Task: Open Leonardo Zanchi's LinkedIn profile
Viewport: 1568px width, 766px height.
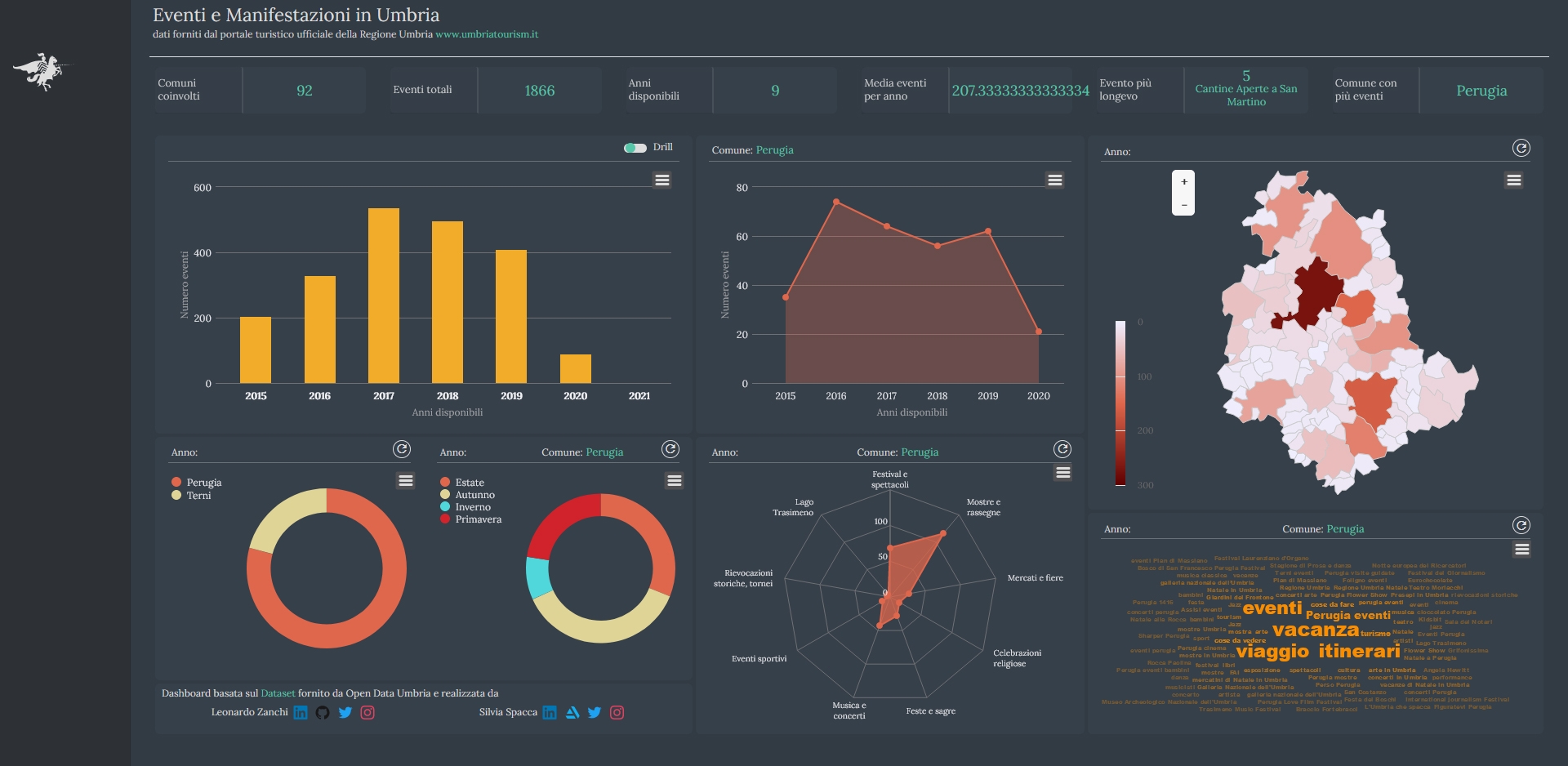Action: click(301, 712)
